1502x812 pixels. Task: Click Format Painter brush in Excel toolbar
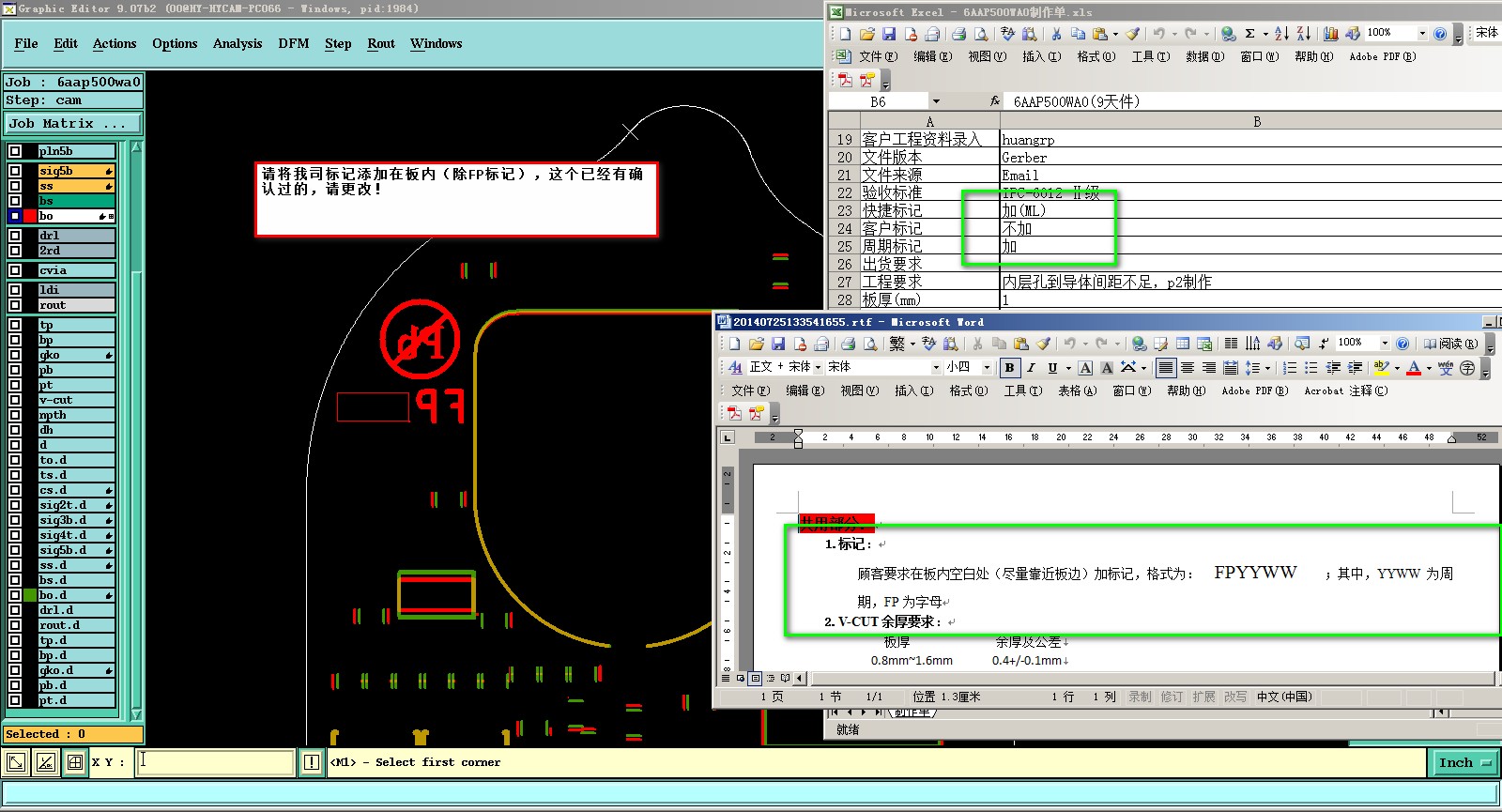click(1133, 34)
